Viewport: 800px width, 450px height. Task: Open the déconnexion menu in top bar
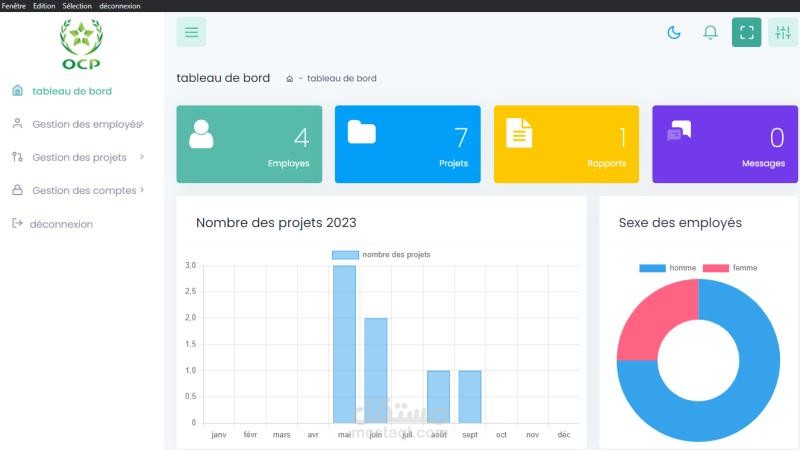click(x=120, y=6)
